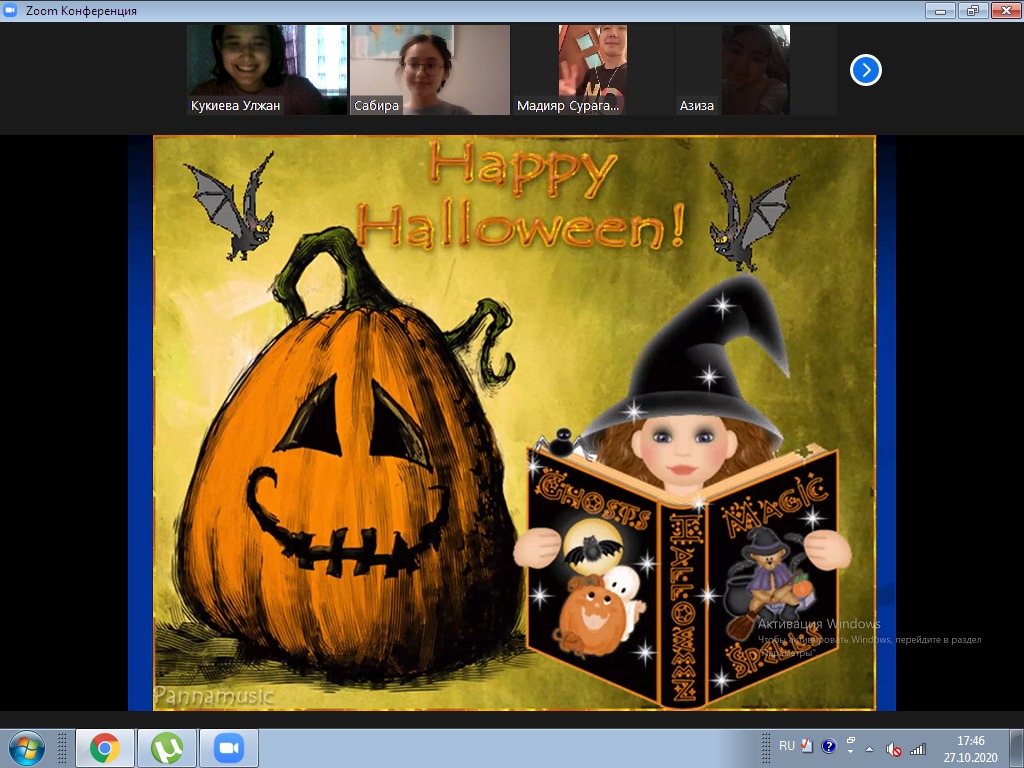The height and width of the screenshot is (768, 1024).
Task: Click the muted volume speaker icon
Action: point(894,749)
